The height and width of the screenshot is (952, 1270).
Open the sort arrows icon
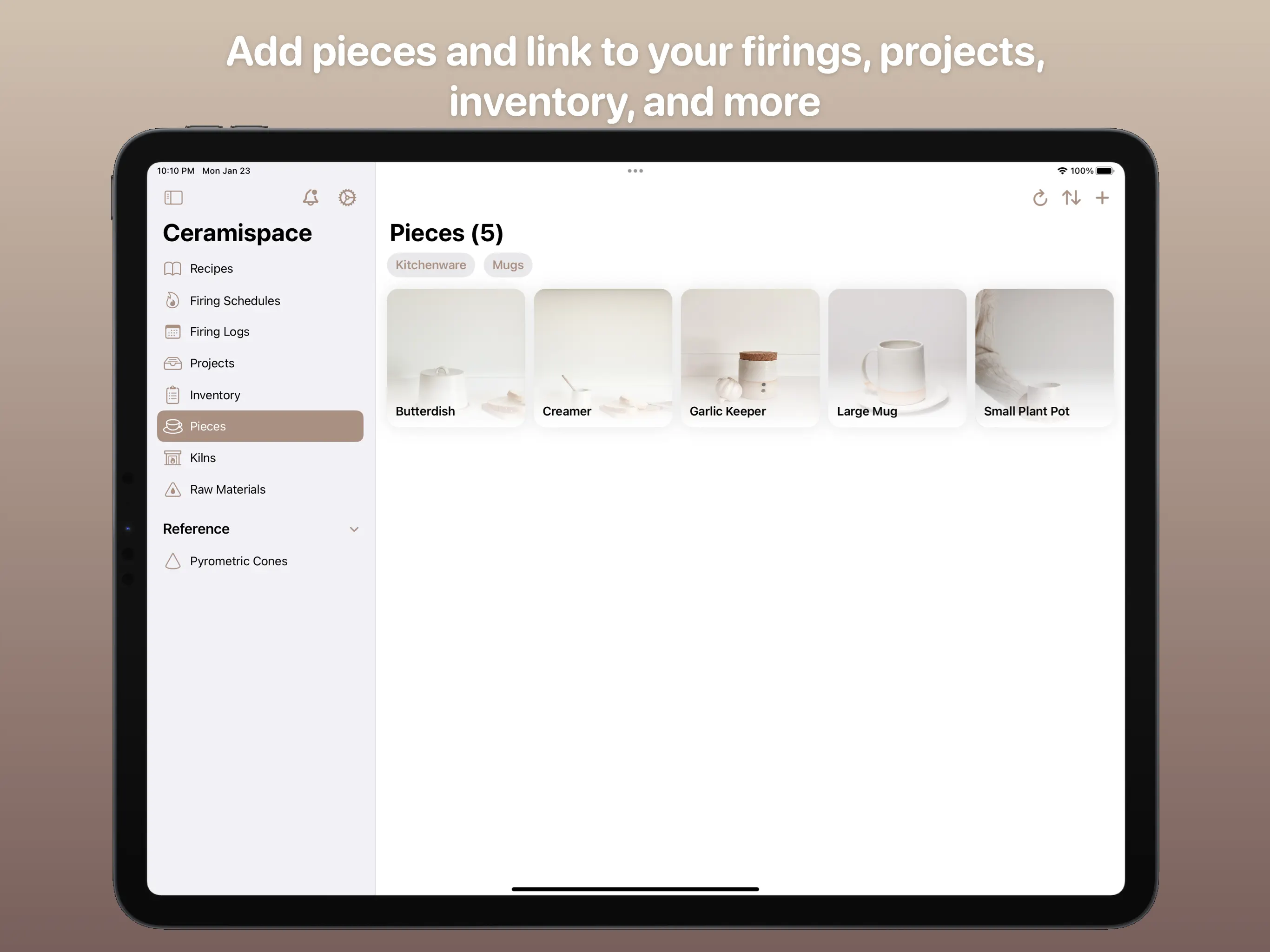pos(1071,198)
